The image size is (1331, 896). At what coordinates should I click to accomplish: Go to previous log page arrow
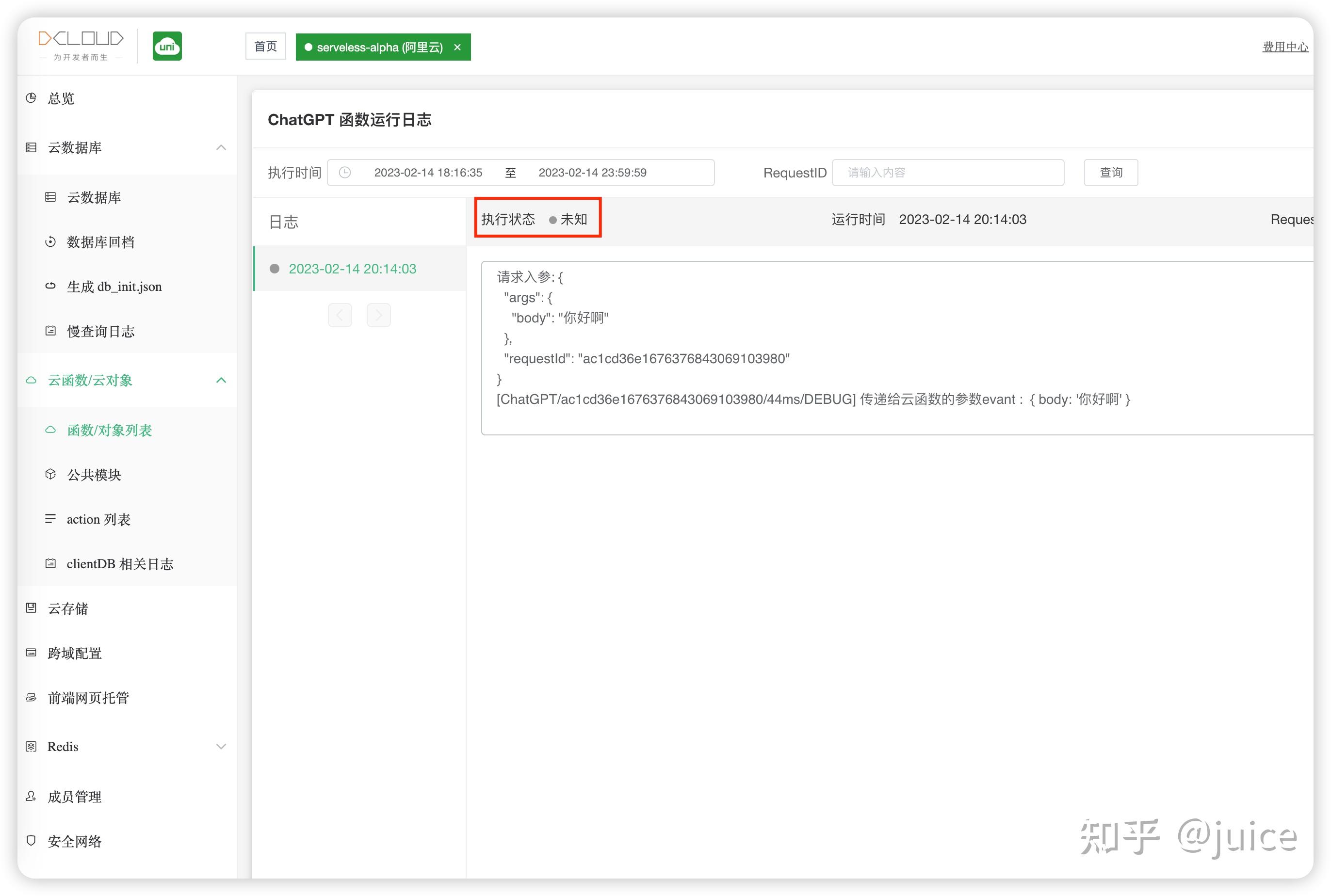point(340,315)
